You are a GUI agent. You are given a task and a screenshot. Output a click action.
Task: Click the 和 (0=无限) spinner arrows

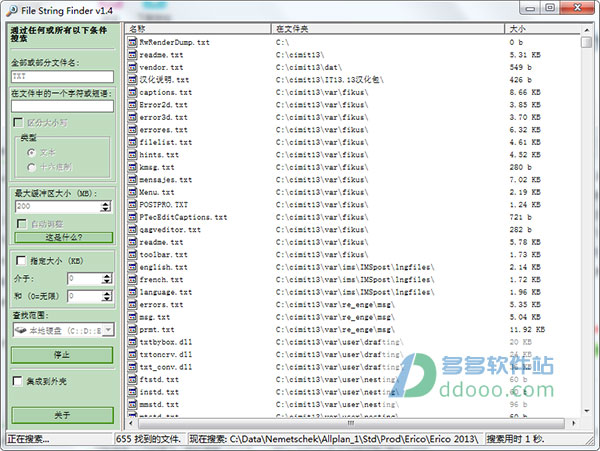pyautogui.click(x=107, y=296)
